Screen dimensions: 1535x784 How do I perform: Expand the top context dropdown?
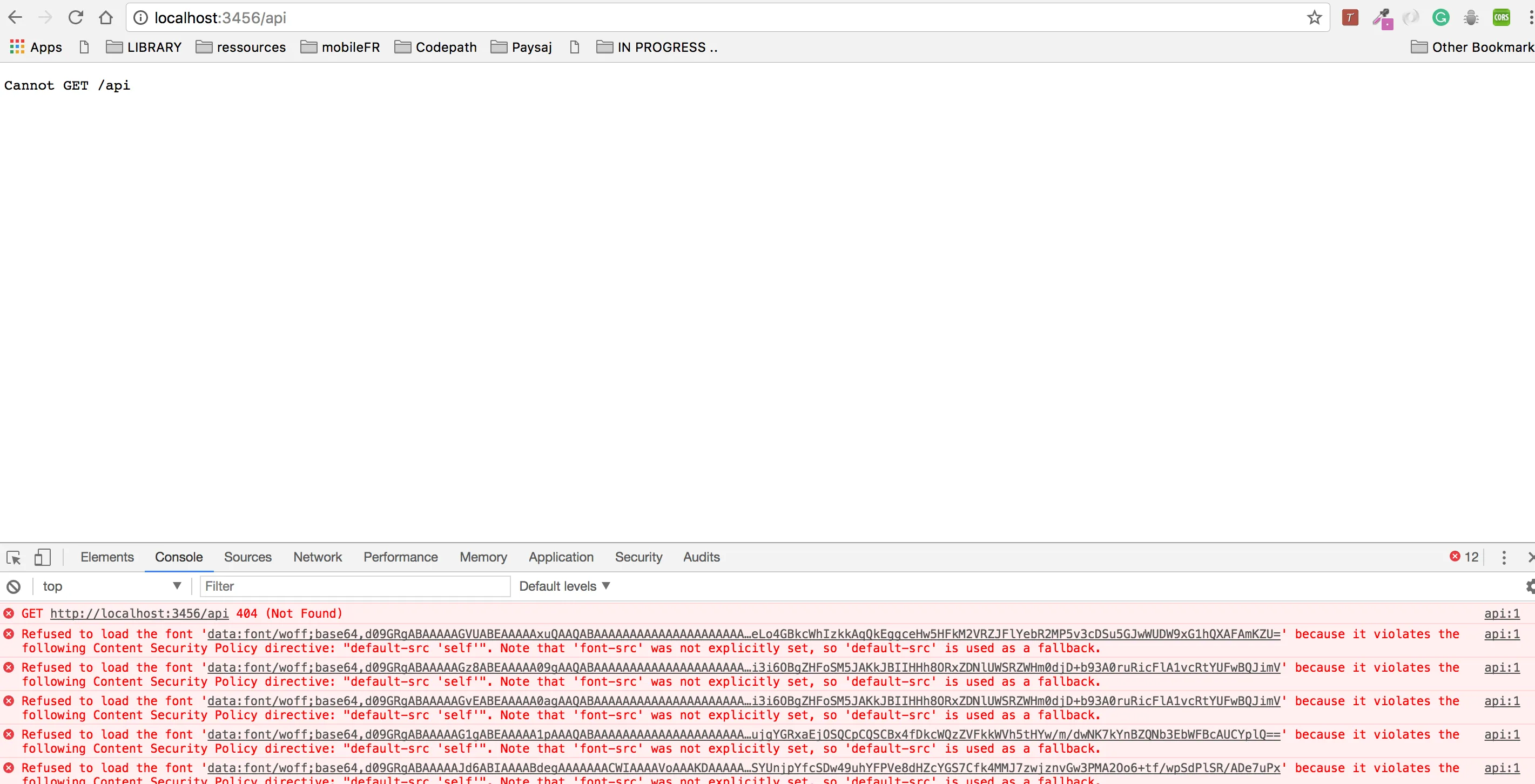pos(111,586)
